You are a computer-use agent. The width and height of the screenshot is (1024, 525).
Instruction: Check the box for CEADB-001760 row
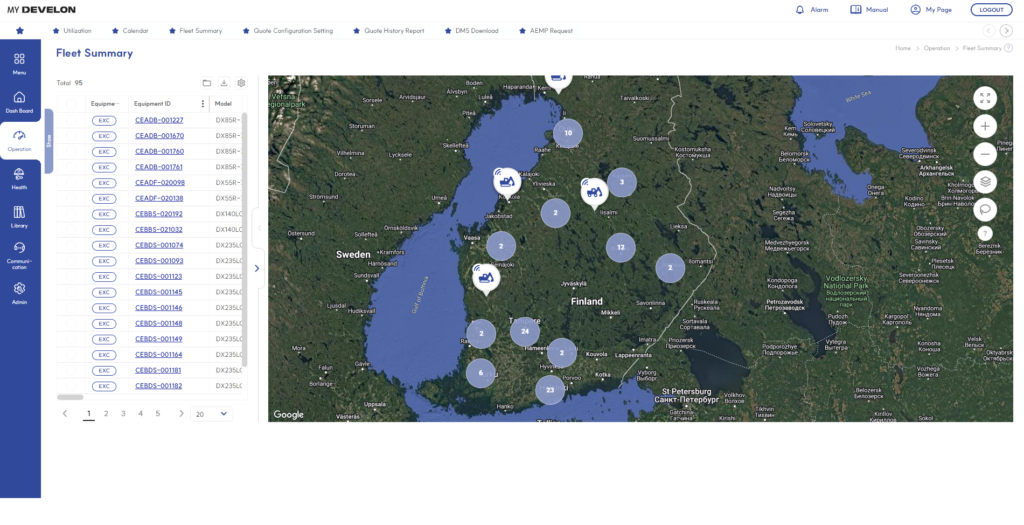click(71, 151)
